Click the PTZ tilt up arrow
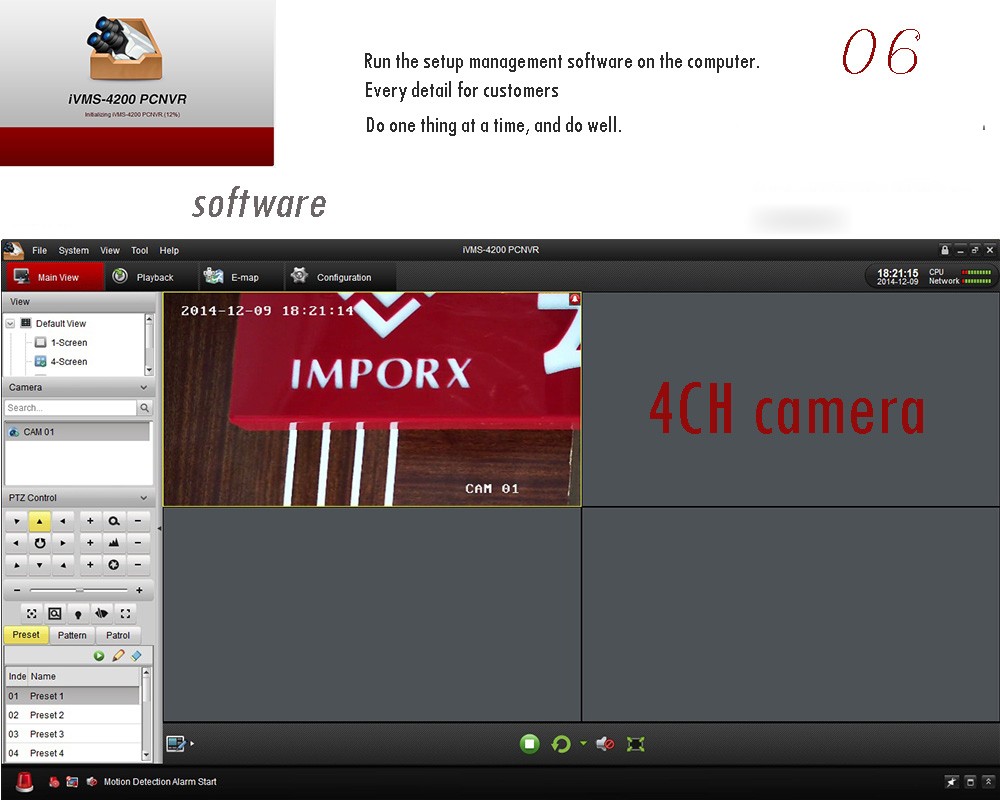 point(39,520)
